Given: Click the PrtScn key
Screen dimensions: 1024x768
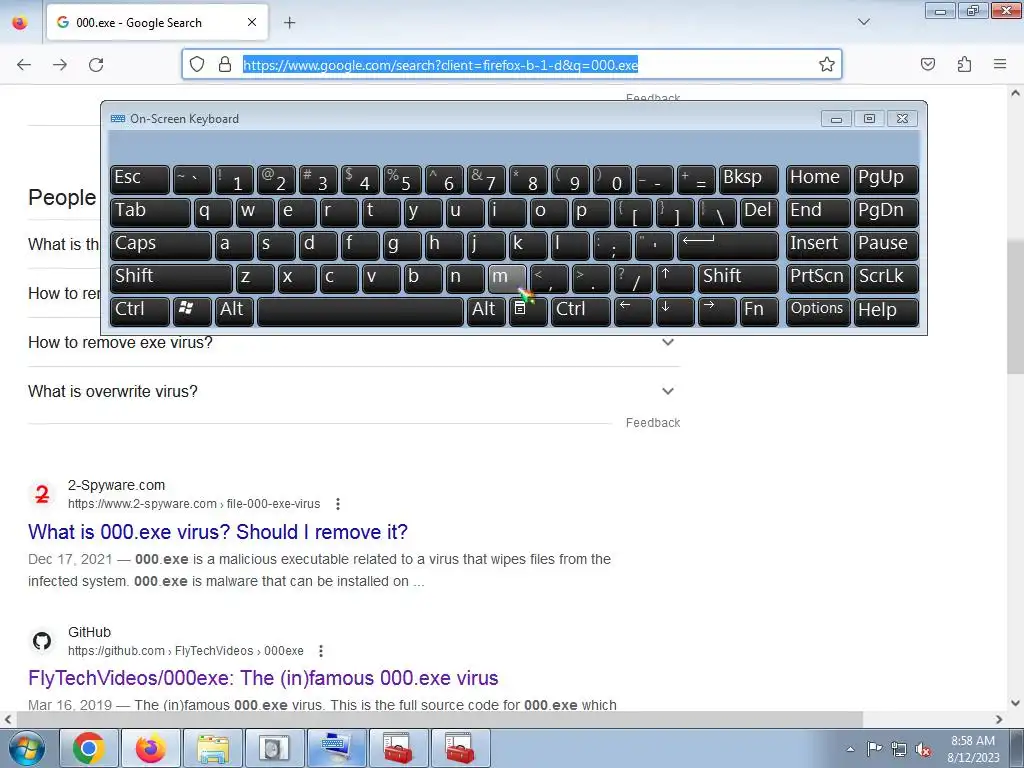Looking at the screenshot, I should tap(818, 278).
